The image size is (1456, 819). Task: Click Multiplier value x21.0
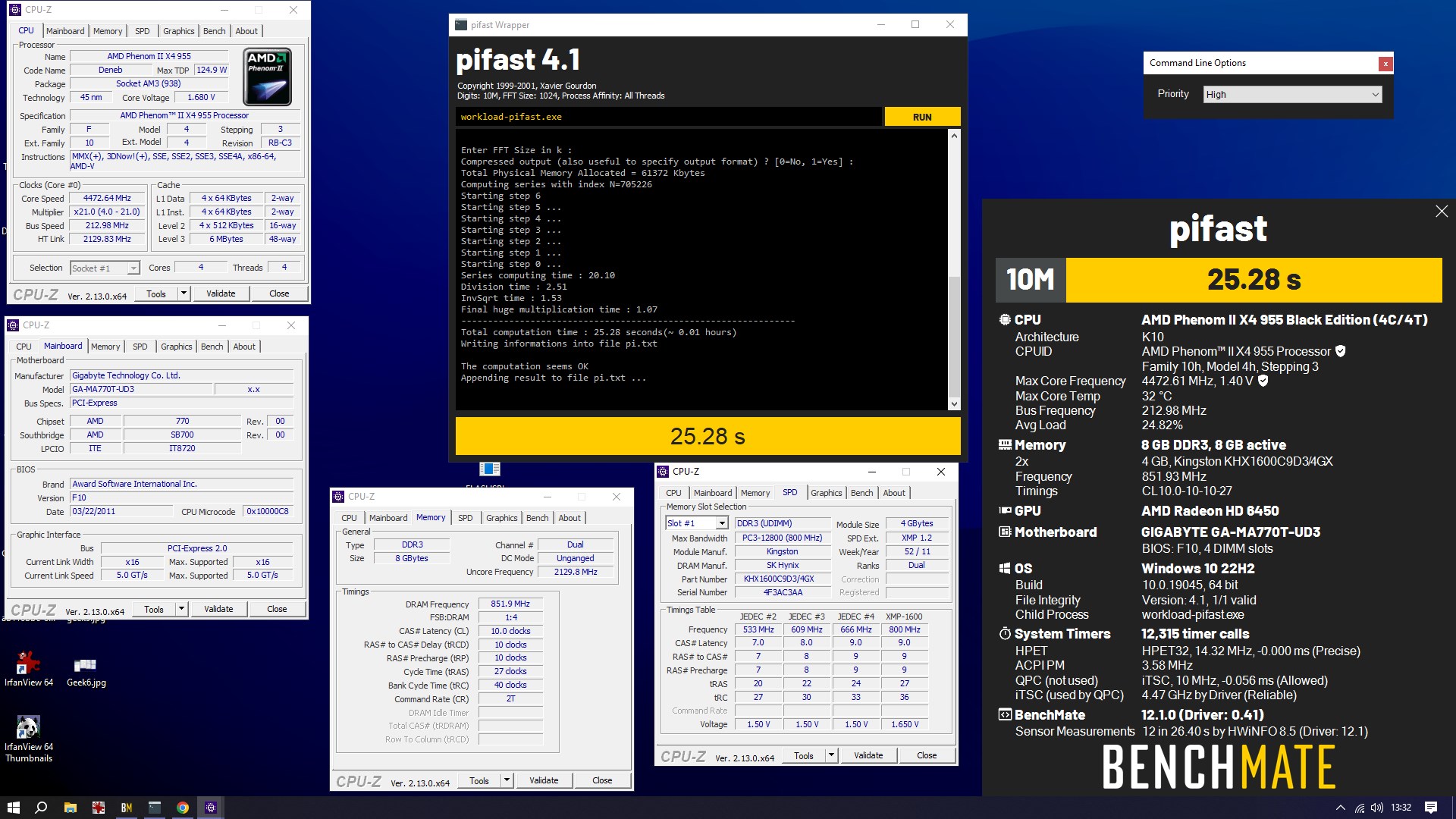(x=107, y=212)
